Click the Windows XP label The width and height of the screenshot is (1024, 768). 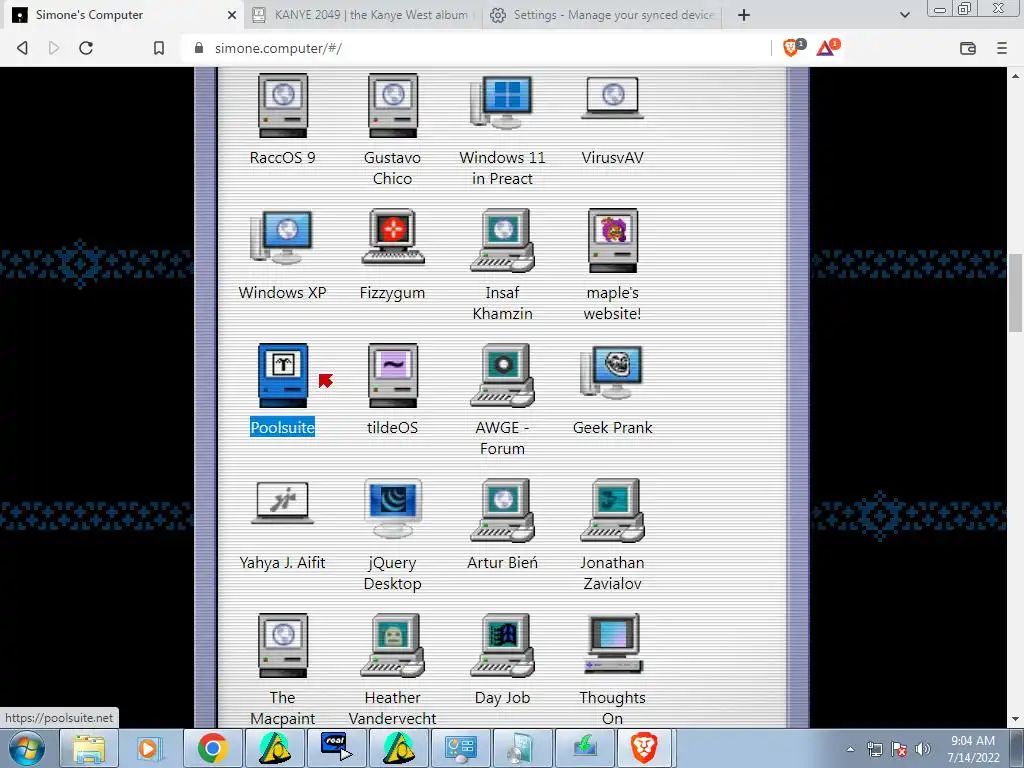[x=282, y=292]
